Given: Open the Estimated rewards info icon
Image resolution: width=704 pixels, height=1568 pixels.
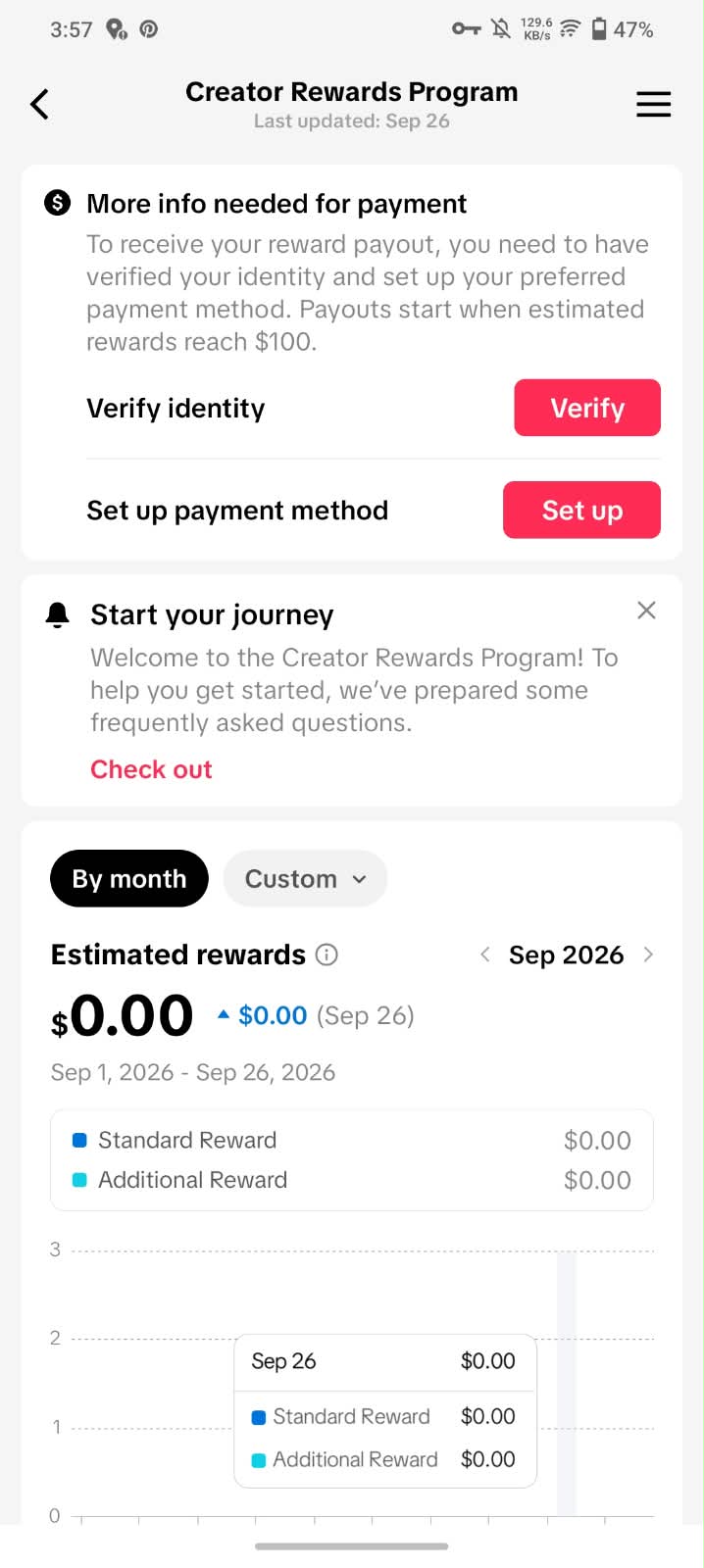Looking at the screenshot, I should (x=327, y=955).
